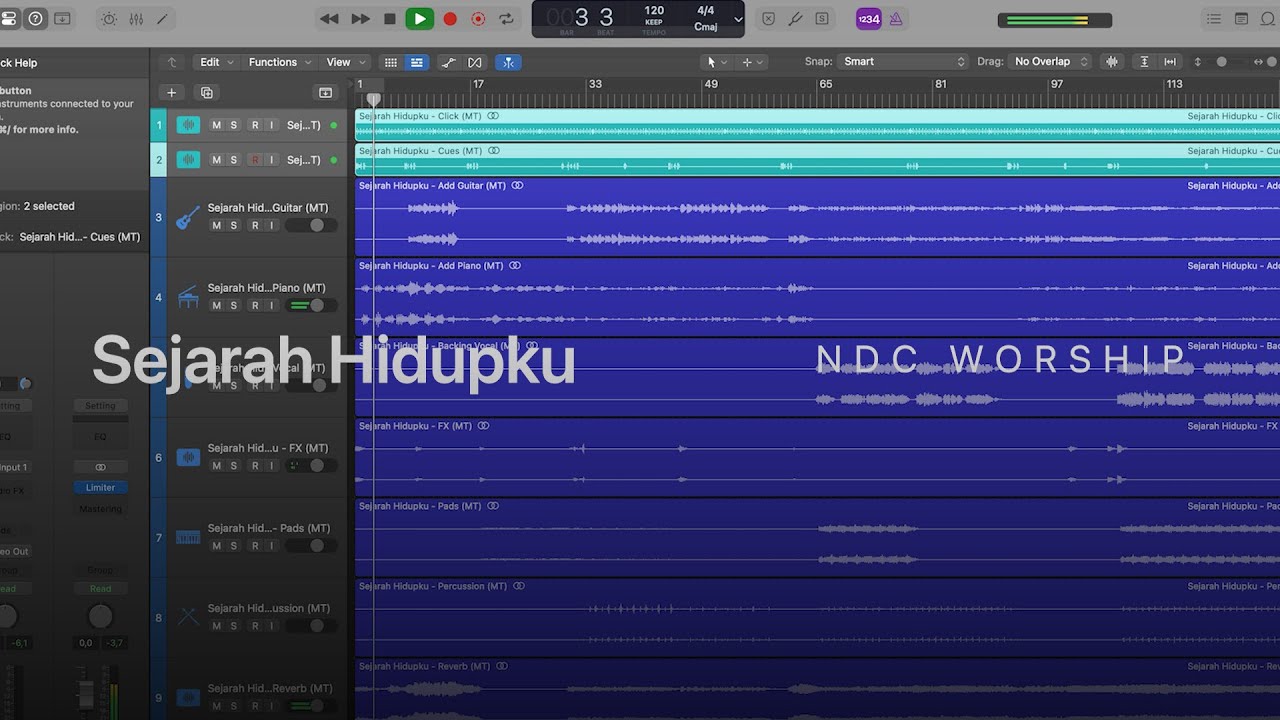Toggle the Waveform zoom button
Image resolution: width=1280 pixels, height=720 pixels.
coord(1111,62)
